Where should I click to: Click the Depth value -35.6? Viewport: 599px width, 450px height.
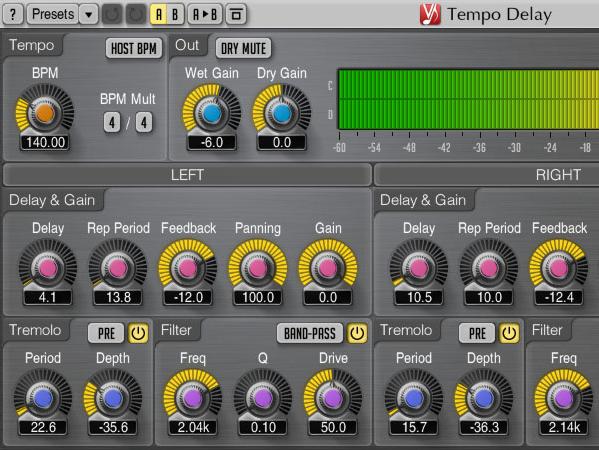113,427
